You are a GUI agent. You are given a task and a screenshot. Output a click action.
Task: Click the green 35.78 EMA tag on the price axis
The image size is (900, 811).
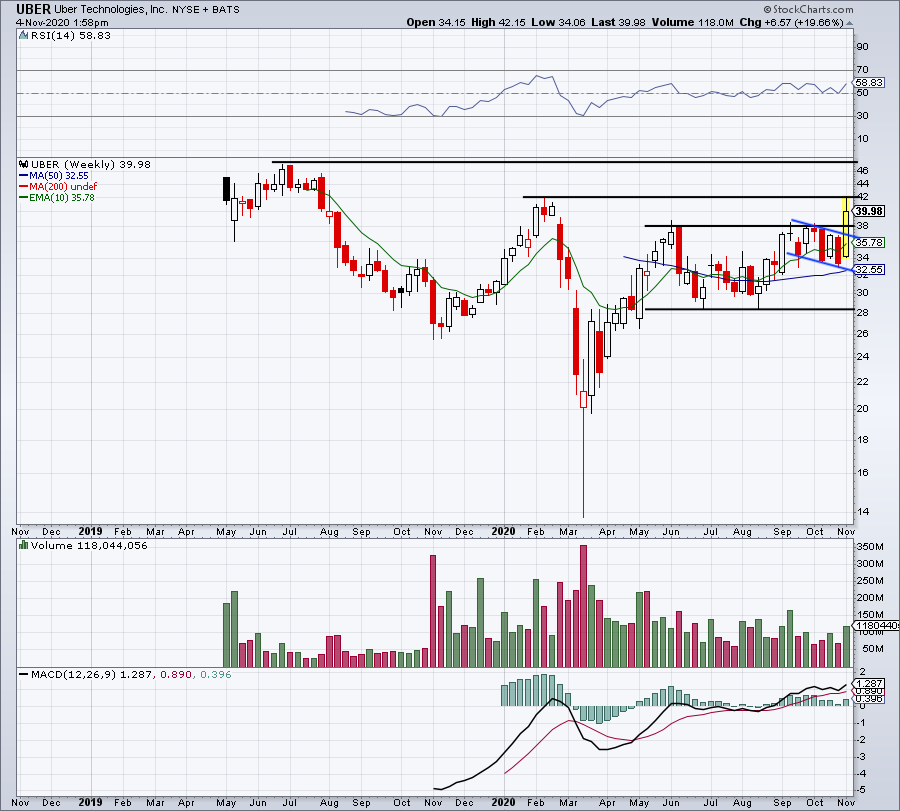(x=869, y=243)
